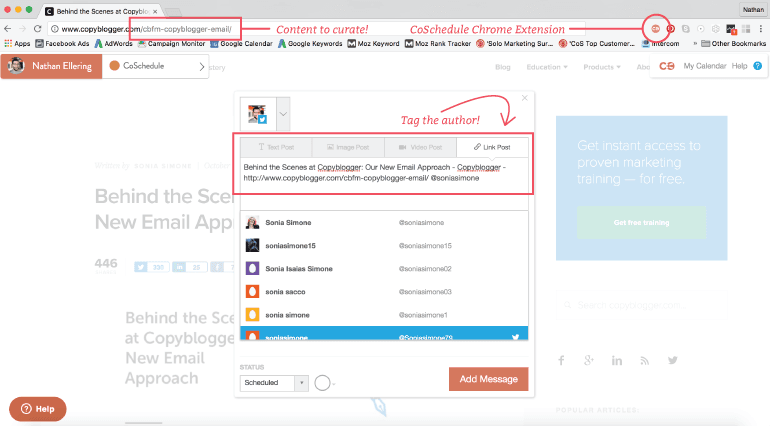Open the Scheduled status dropdown
Viewport: 770px width, 426px height.
pyautogui.click(x=274, y=383)
